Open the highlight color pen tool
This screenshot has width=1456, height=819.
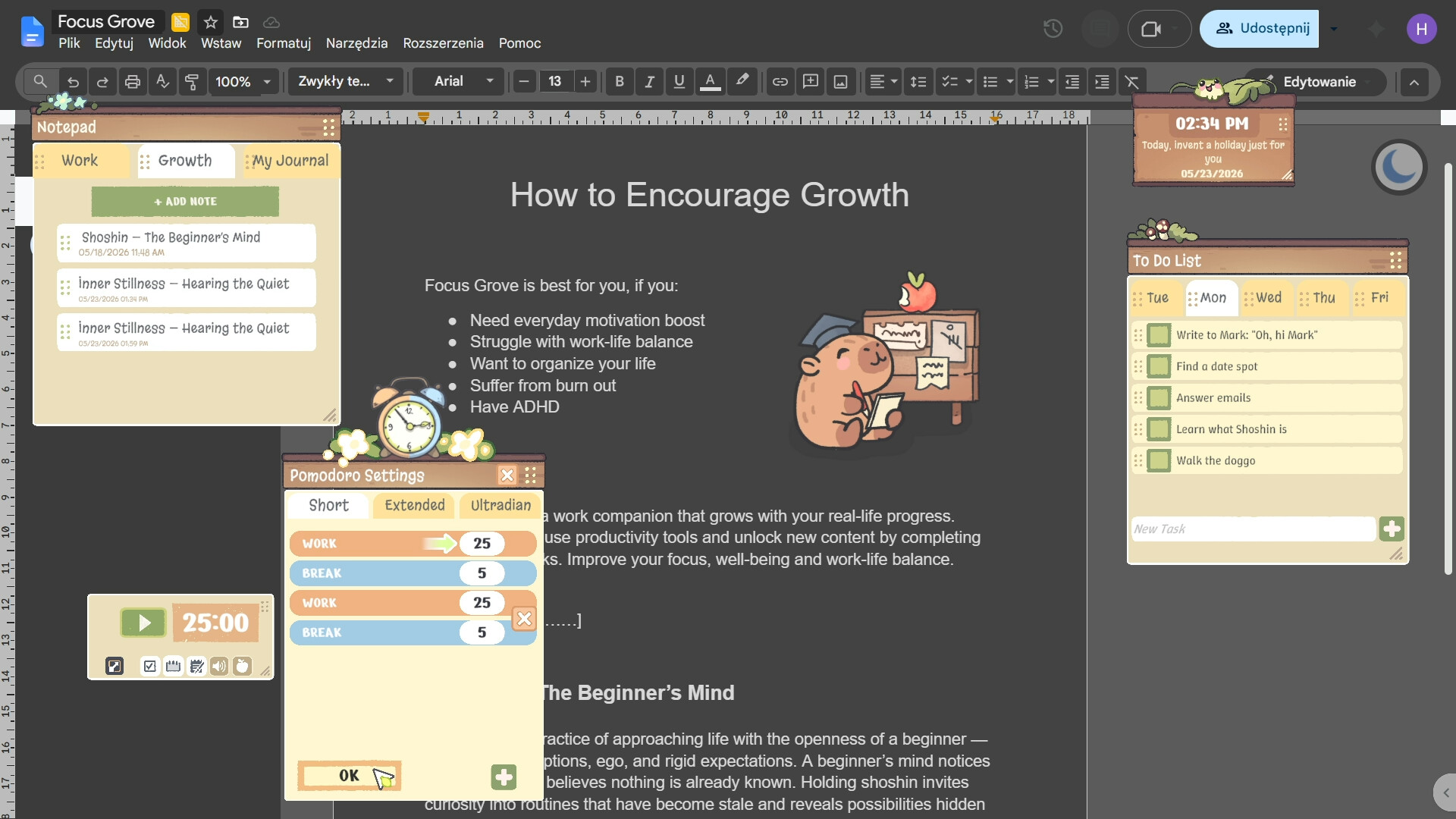point(742,80)
